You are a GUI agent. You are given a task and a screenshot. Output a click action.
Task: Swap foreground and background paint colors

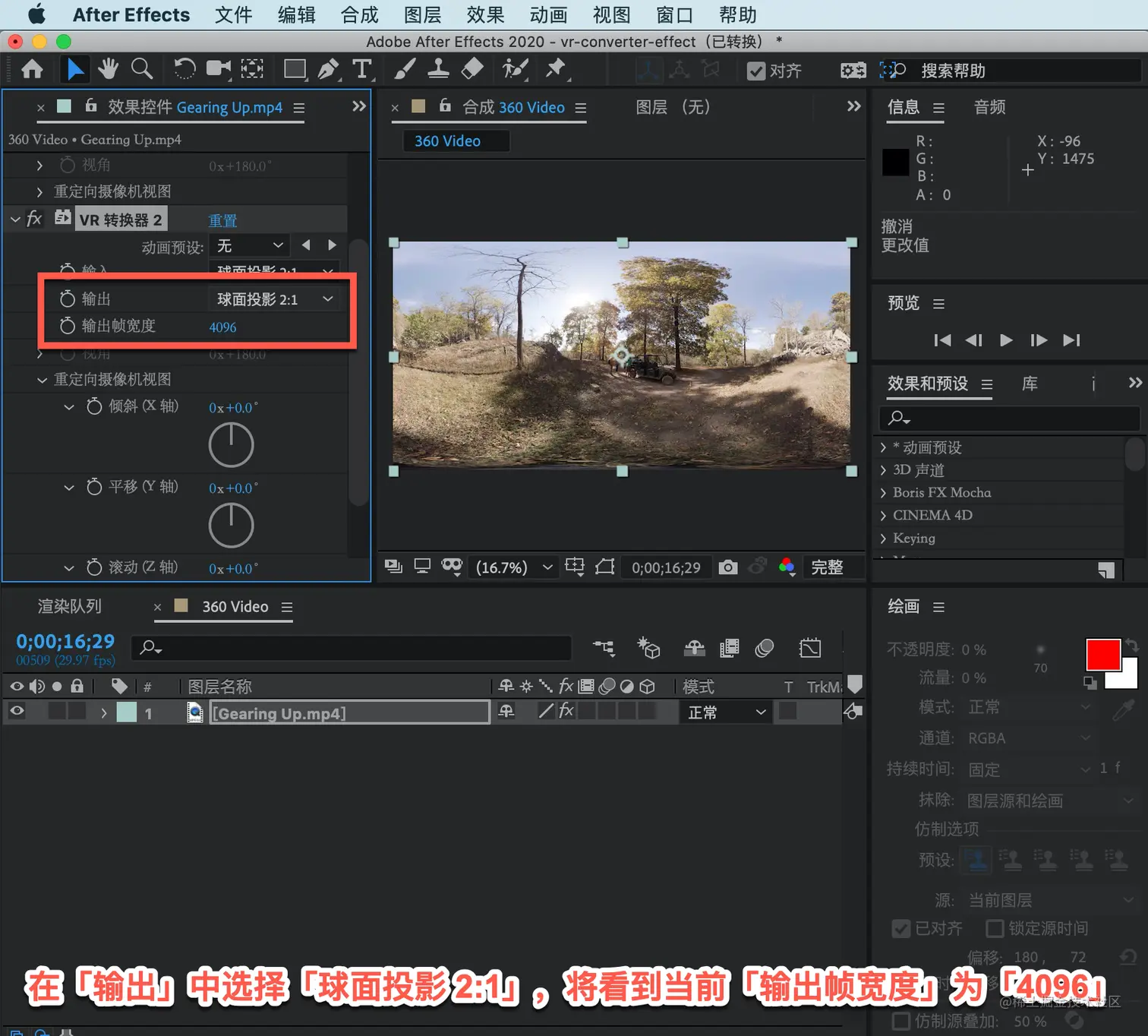[1131, 646]
